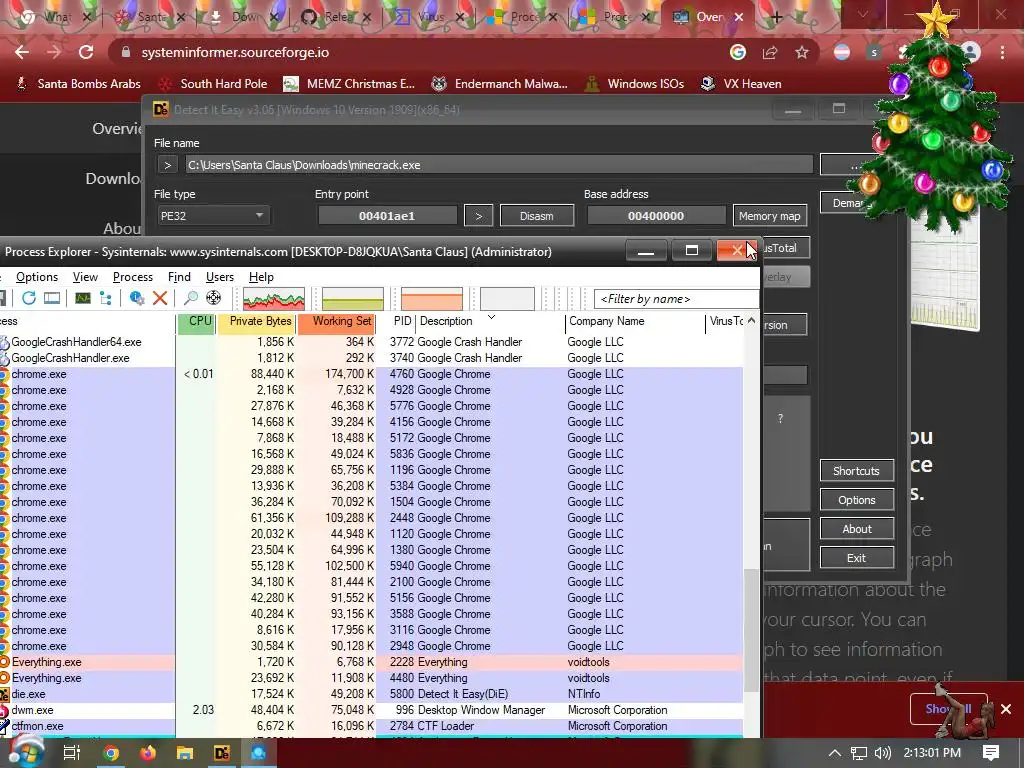Open the View menu in Process Explorer
This screenshot has height=768, width=1024.
coord(85,277)
